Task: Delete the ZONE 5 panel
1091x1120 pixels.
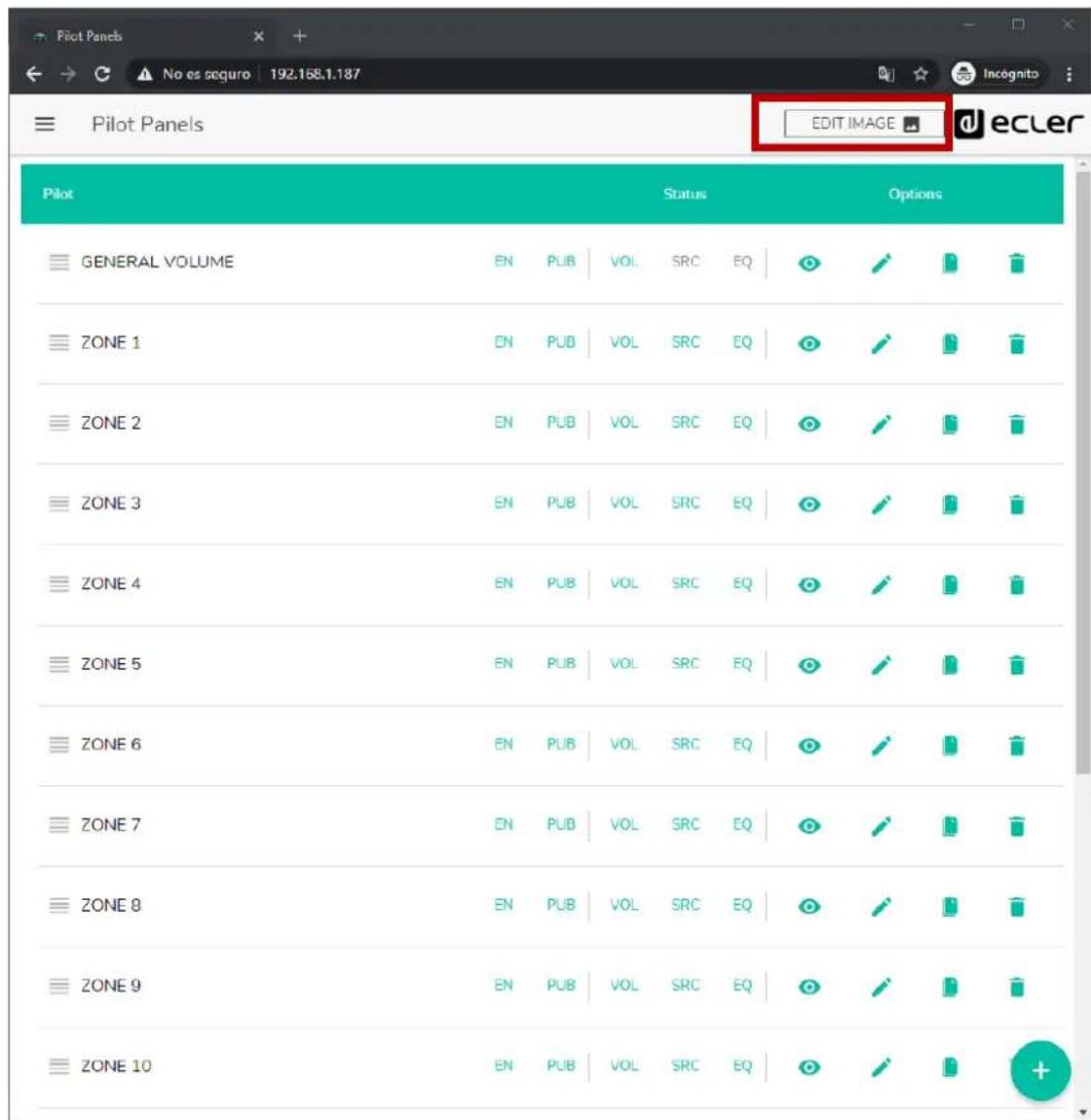Action: (1017, 665)
